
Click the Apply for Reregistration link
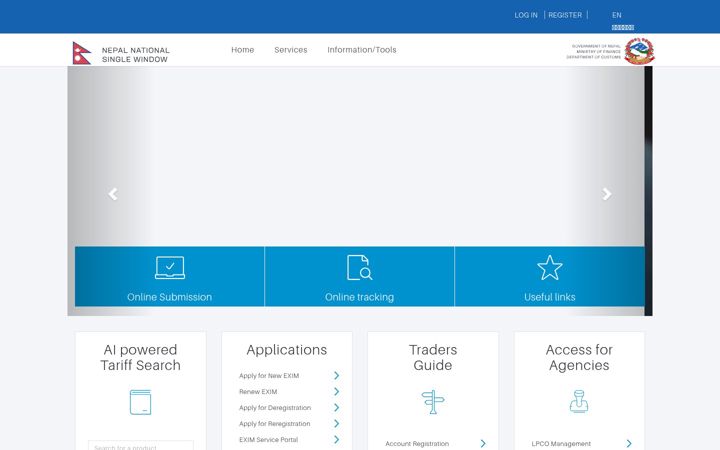[275, 424]
